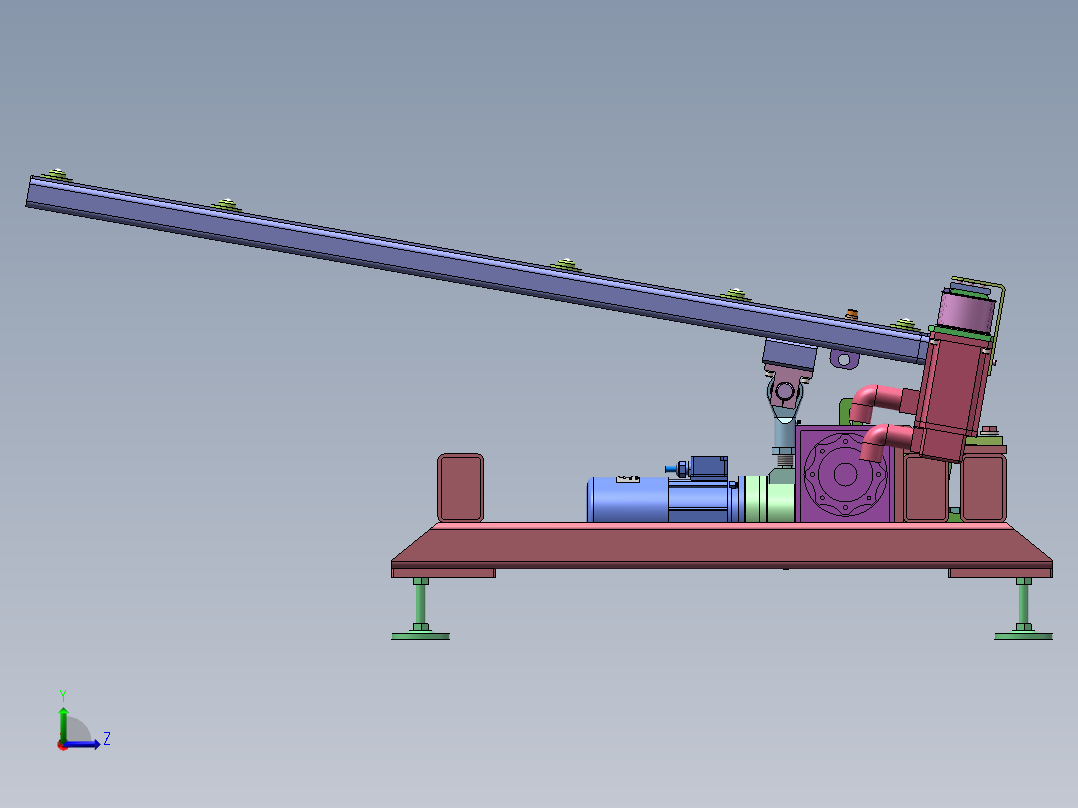
Task: Select the gray YZ plane of triad
Action: click(76, 731)
